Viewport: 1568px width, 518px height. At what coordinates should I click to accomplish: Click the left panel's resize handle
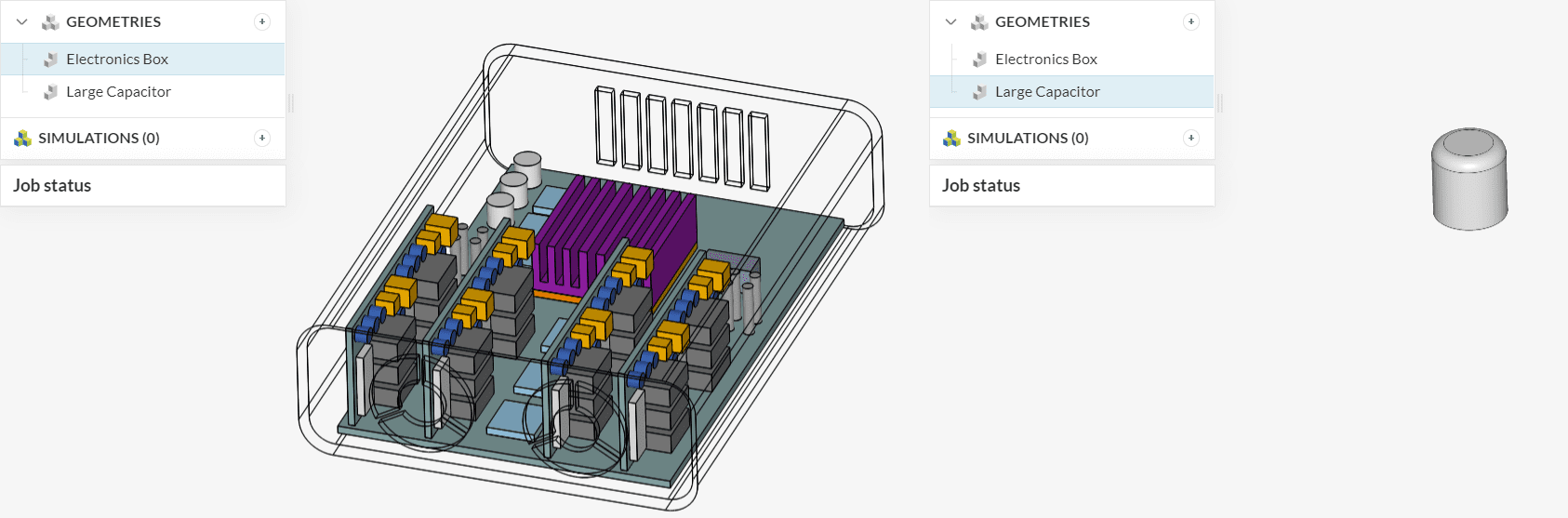point(291,103)
